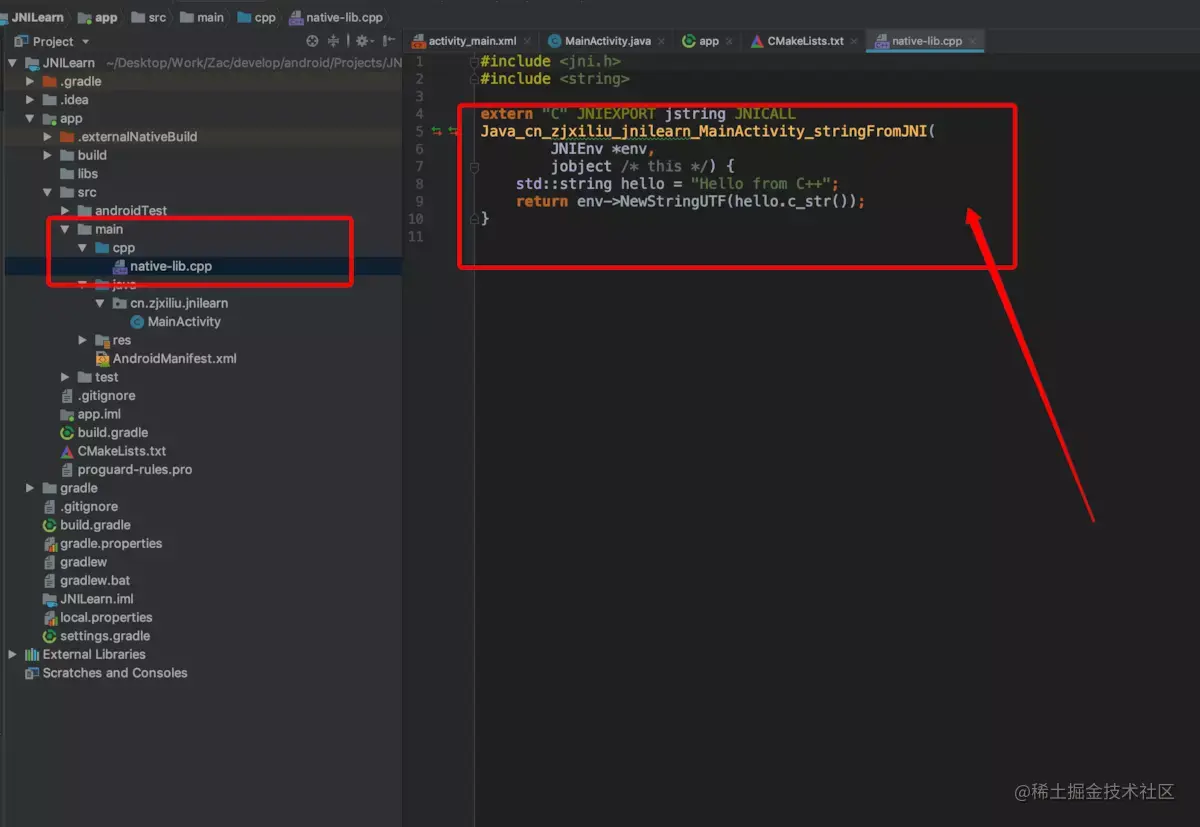Collapse the JNILearn root node arrow
The width and height of the screenshot is (1200, 827).
click(12, 63)
